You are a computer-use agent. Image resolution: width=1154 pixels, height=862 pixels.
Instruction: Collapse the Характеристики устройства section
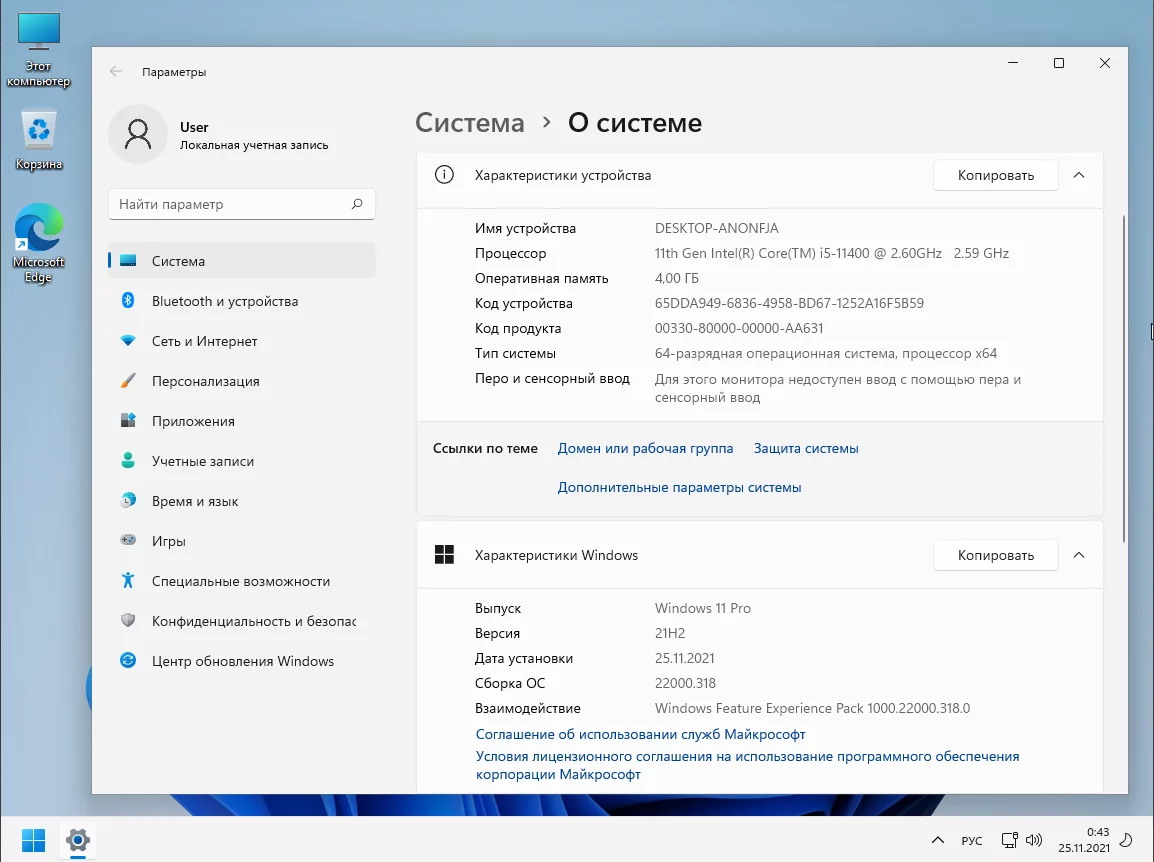tap(1079, 175)
